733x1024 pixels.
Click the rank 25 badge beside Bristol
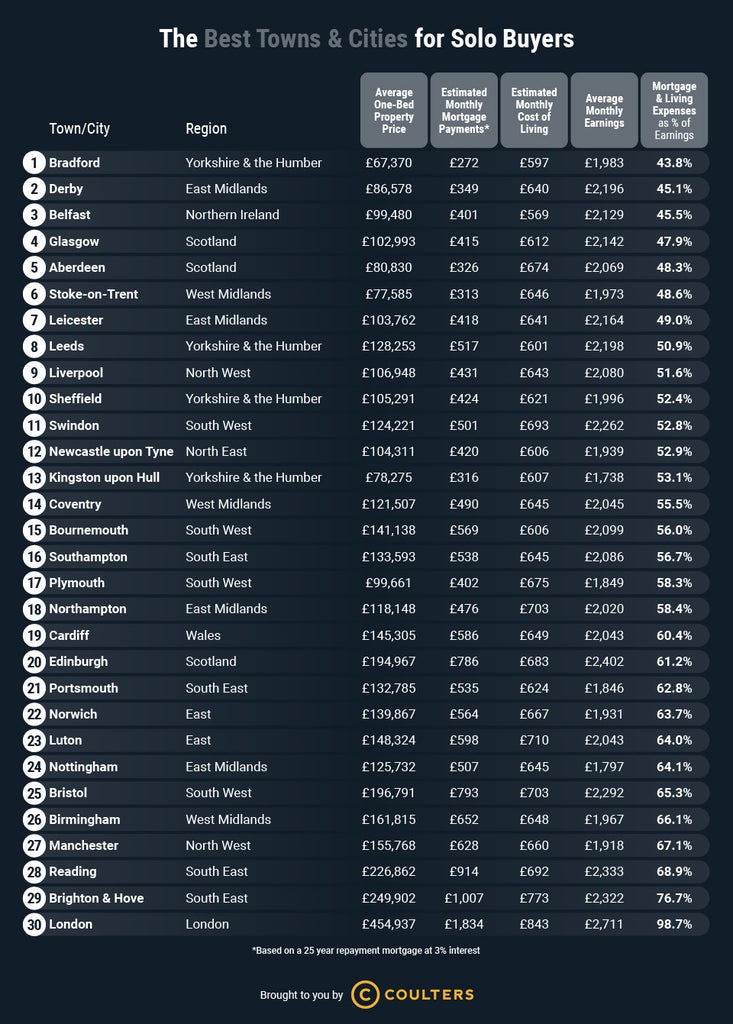(34, 793)
